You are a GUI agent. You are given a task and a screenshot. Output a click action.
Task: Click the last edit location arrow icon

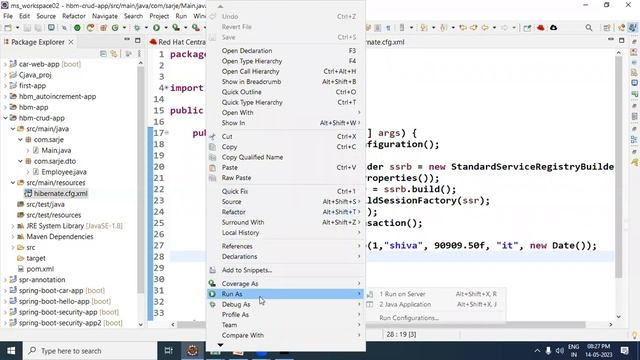(x=463, y=28)
